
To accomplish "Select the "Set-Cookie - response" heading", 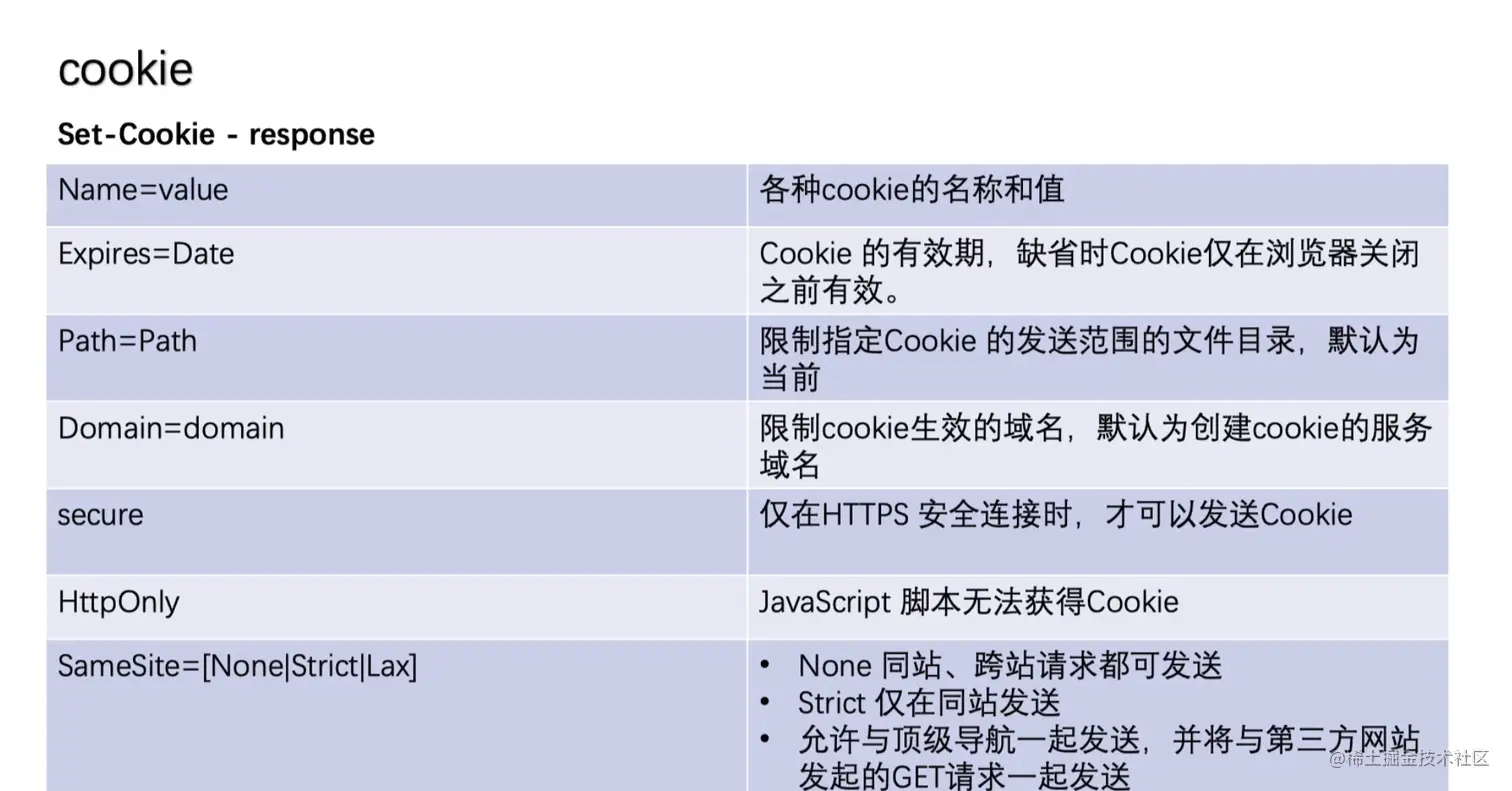I will pos(216,134).
